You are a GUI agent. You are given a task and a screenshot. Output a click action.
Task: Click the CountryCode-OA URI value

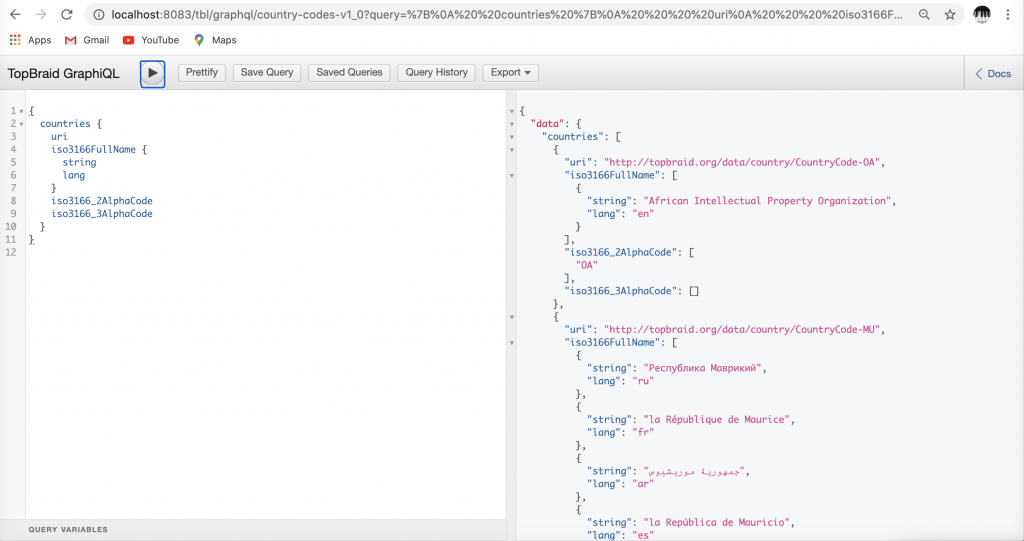tap(743, 162)
